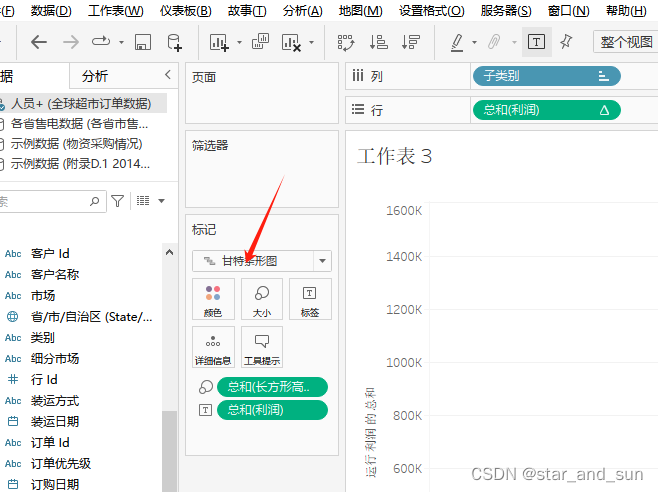Click the clear sheet icon
658x492 pixels.
pos(292,42)
